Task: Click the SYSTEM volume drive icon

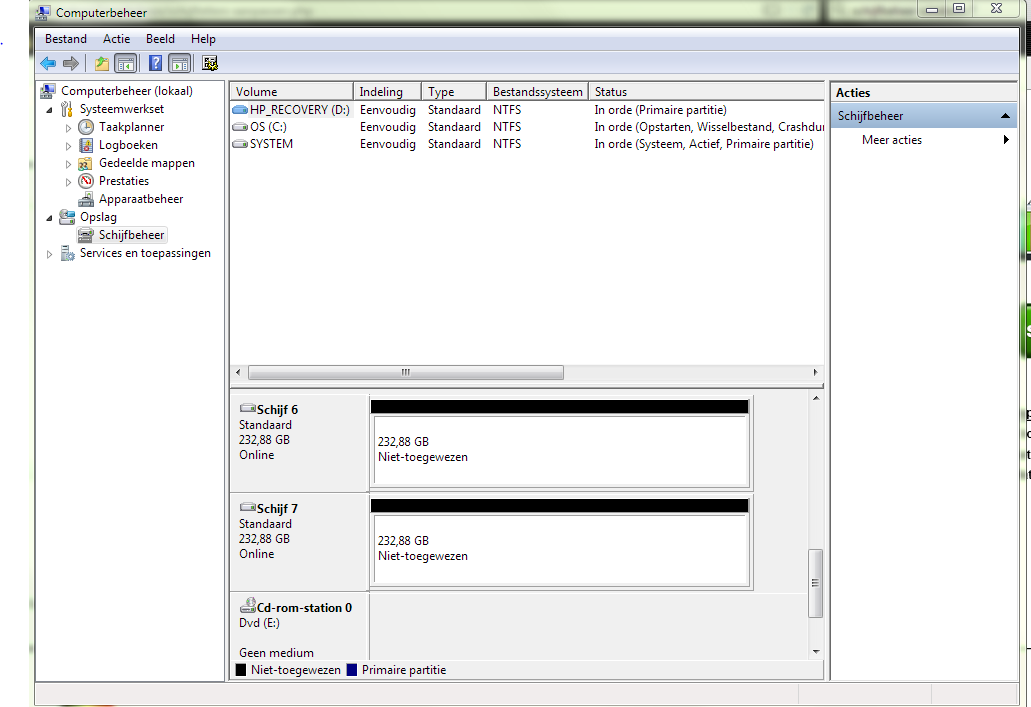Action: click(x=240, y=144)
